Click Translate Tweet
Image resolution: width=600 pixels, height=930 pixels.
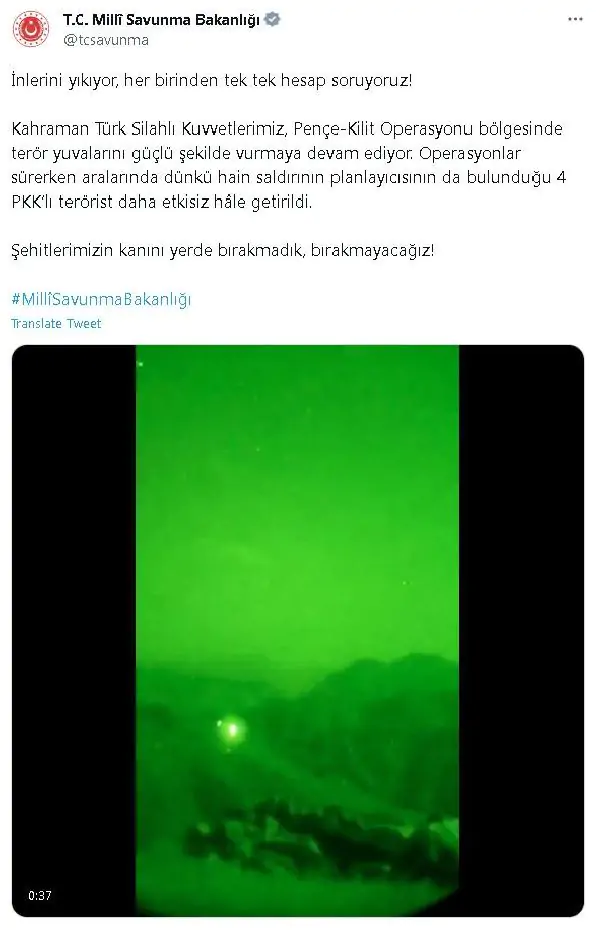[x=56, y=323]
